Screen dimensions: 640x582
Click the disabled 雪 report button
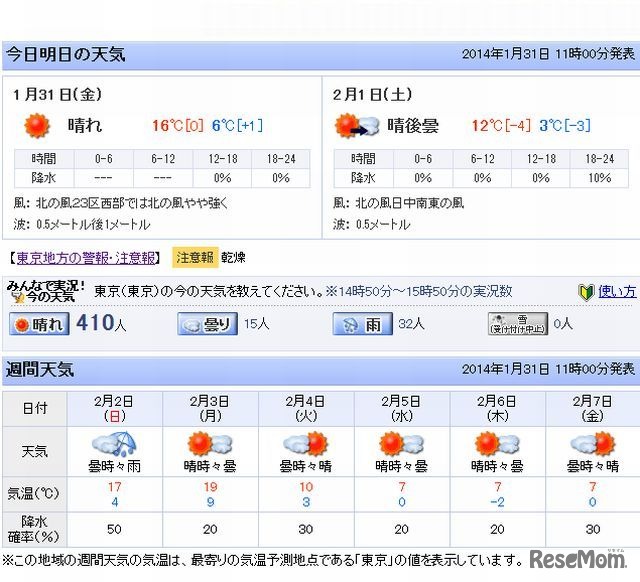[x=518, y=324]
